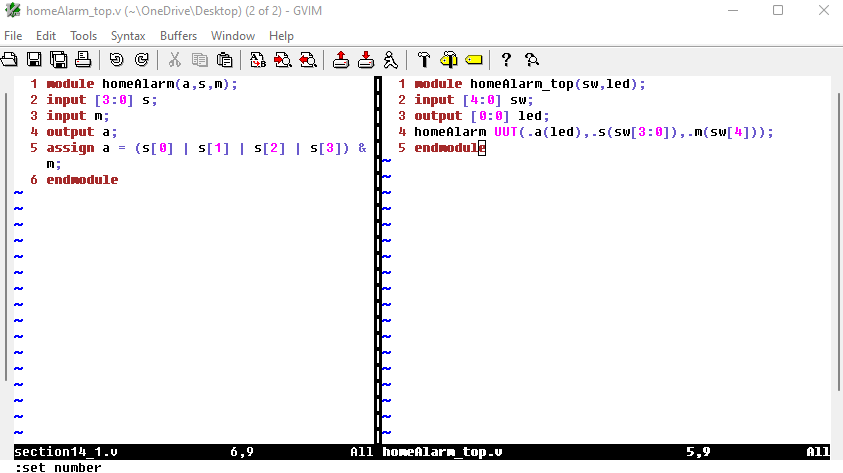Image resolution: width=843 pixels, height=473 pixels.
Task: Expand the Buffers menu
Action: tap(178, 35)
